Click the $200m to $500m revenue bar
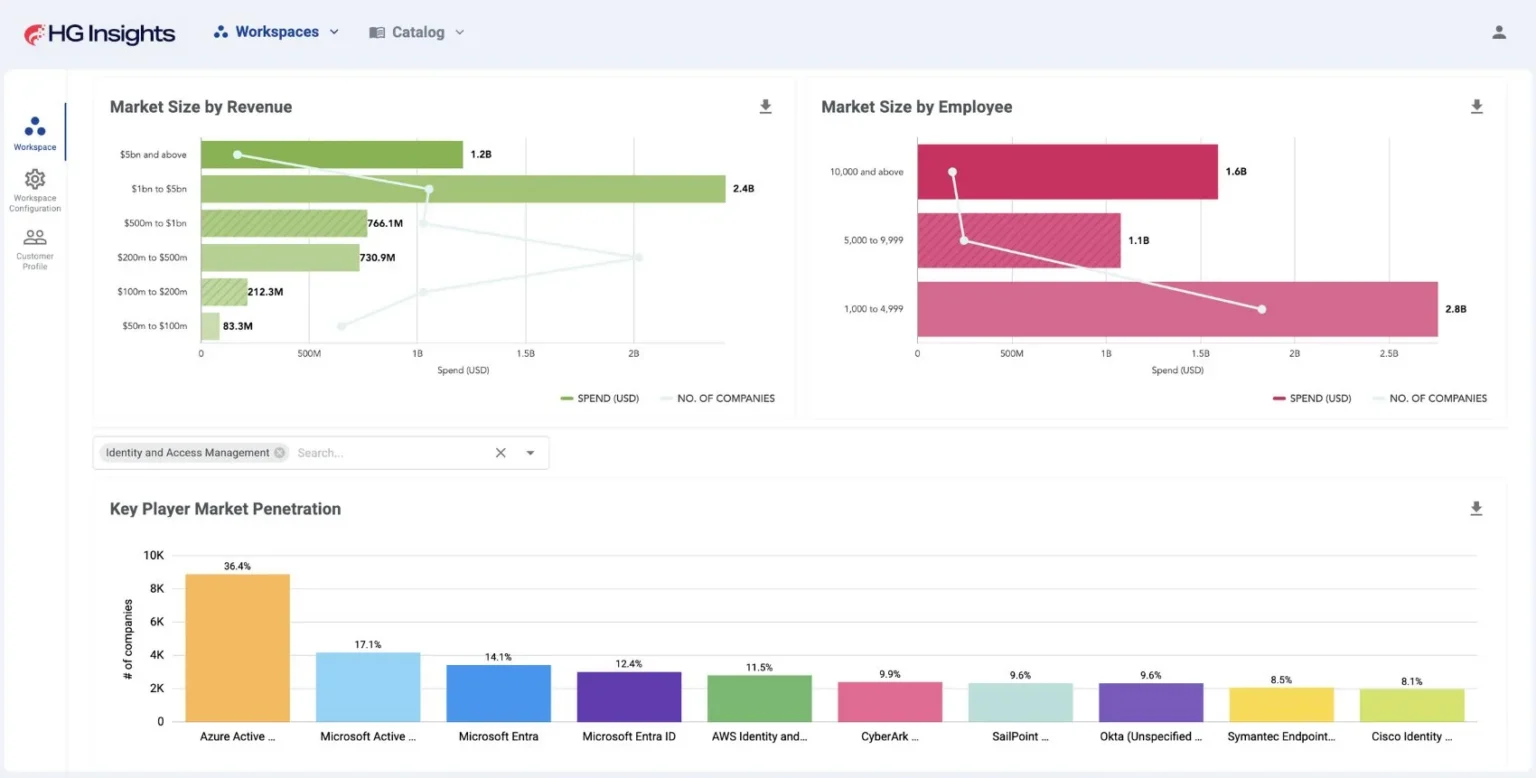Viewport: 1536px width, 778px height. coord(280,258)
